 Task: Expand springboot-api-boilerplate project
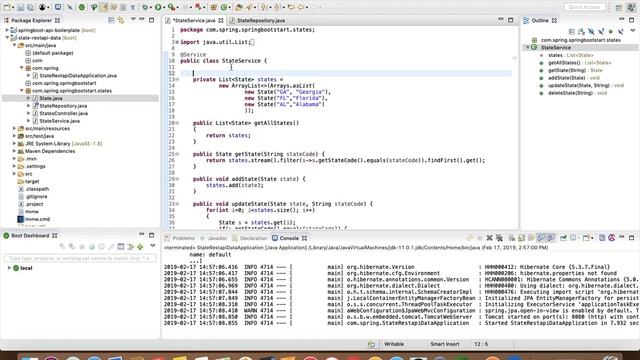pos(7,30)
